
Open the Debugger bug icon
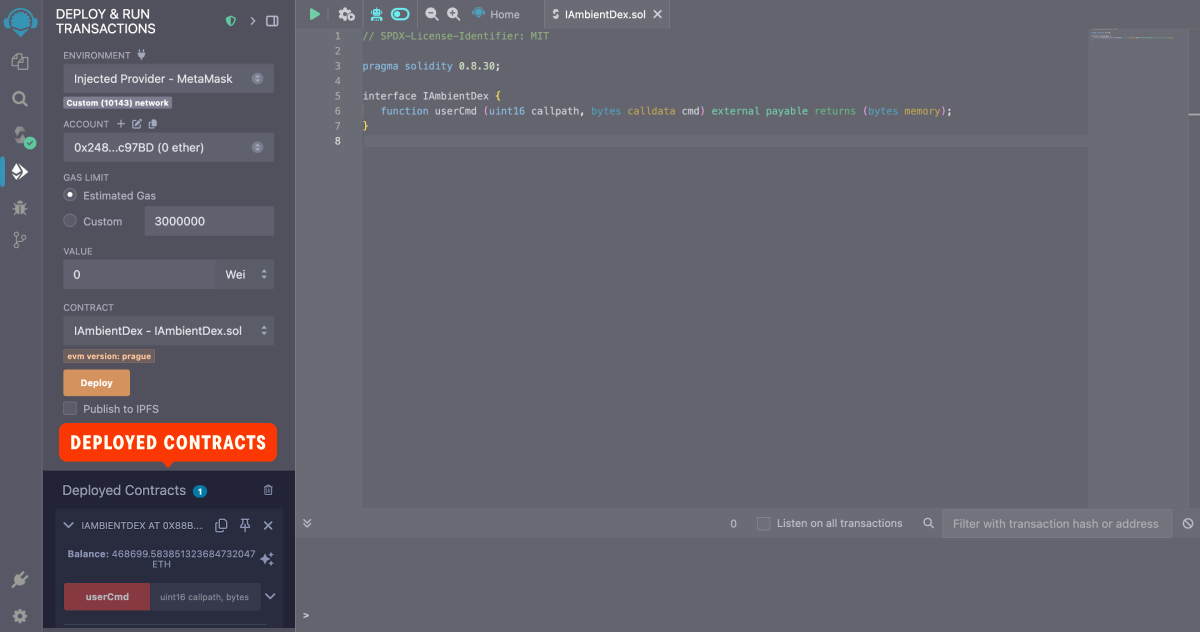tap(20, 208)
